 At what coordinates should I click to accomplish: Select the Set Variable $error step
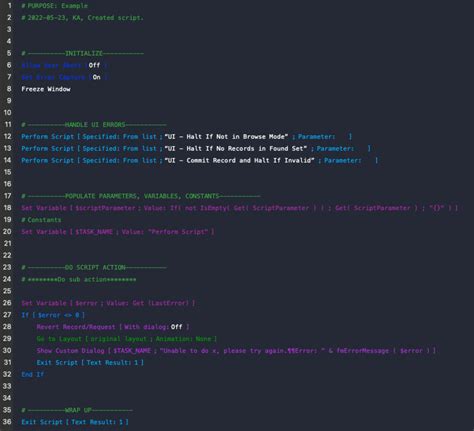coord(108,303)
